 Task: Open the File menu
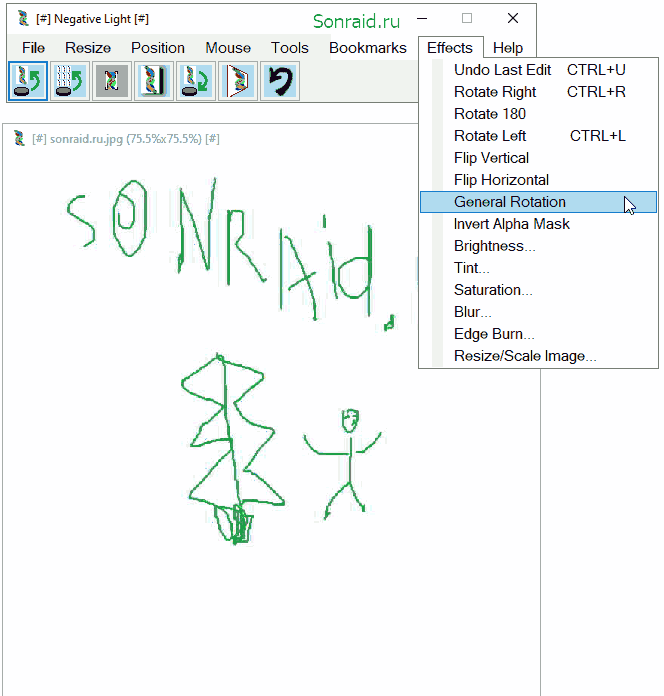pyautogui.click(x=33, y=48)
